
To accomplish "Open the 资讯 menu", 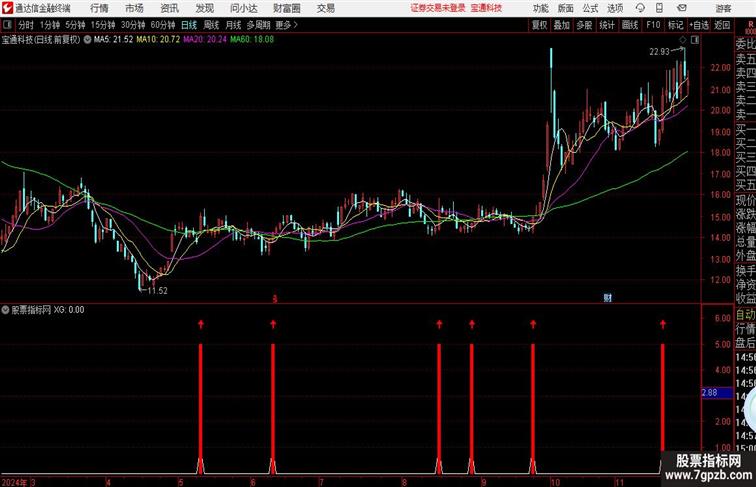I will [x=169, y=8].
